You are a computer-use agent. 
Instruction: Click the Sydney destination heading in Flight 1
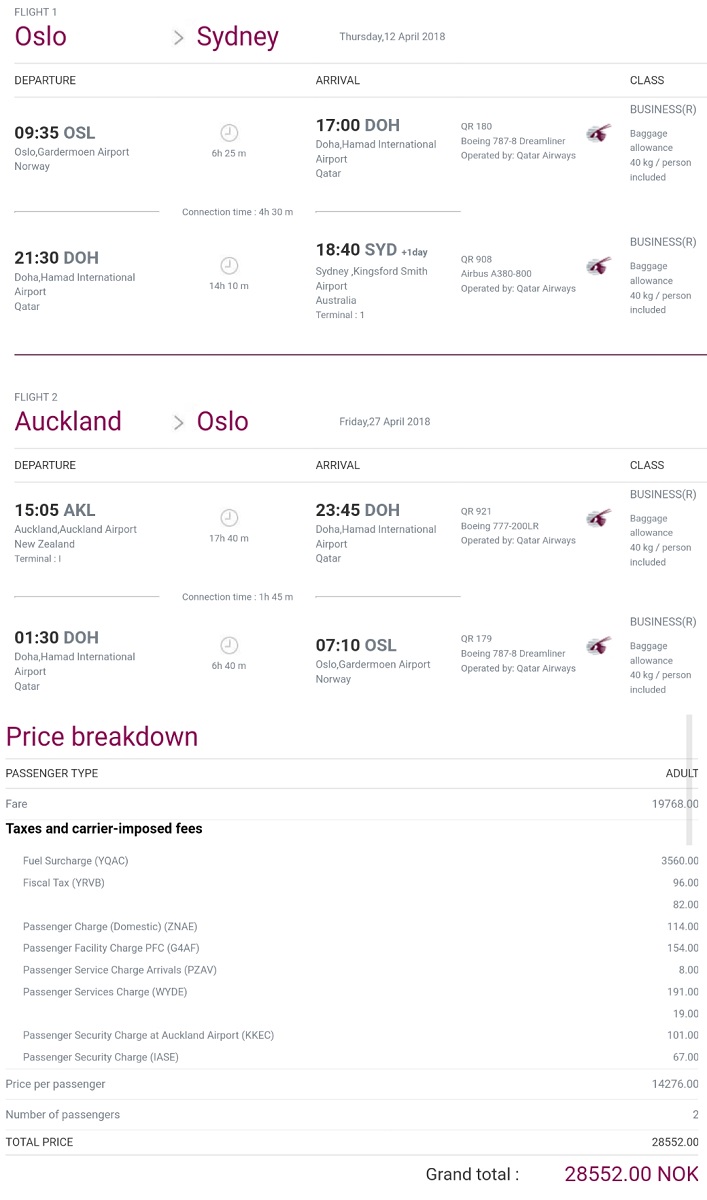(238, 37)
